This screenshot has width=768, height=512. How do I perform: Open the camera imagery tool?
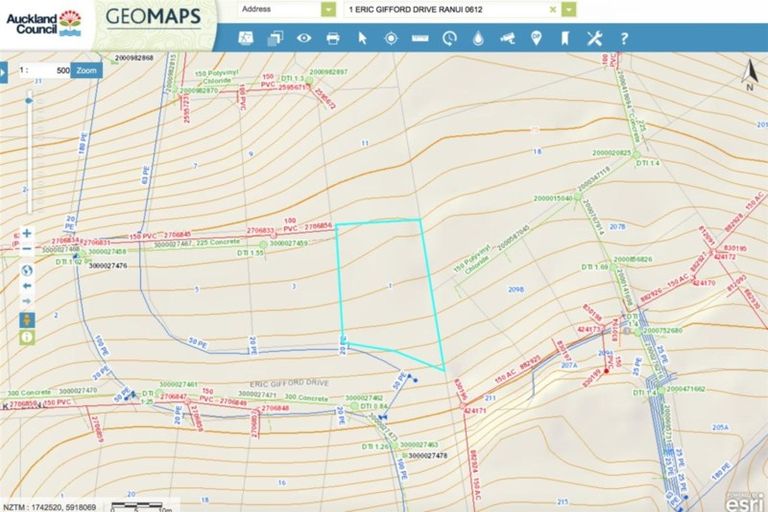pos(507,38)
